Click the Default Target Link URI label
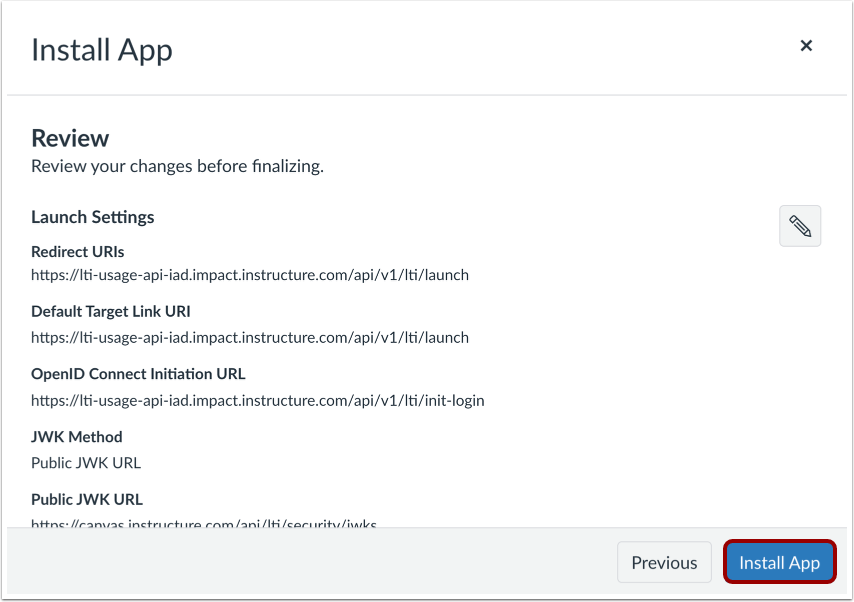This screenshot has height=602, width=854. click(x=110, y=311)
